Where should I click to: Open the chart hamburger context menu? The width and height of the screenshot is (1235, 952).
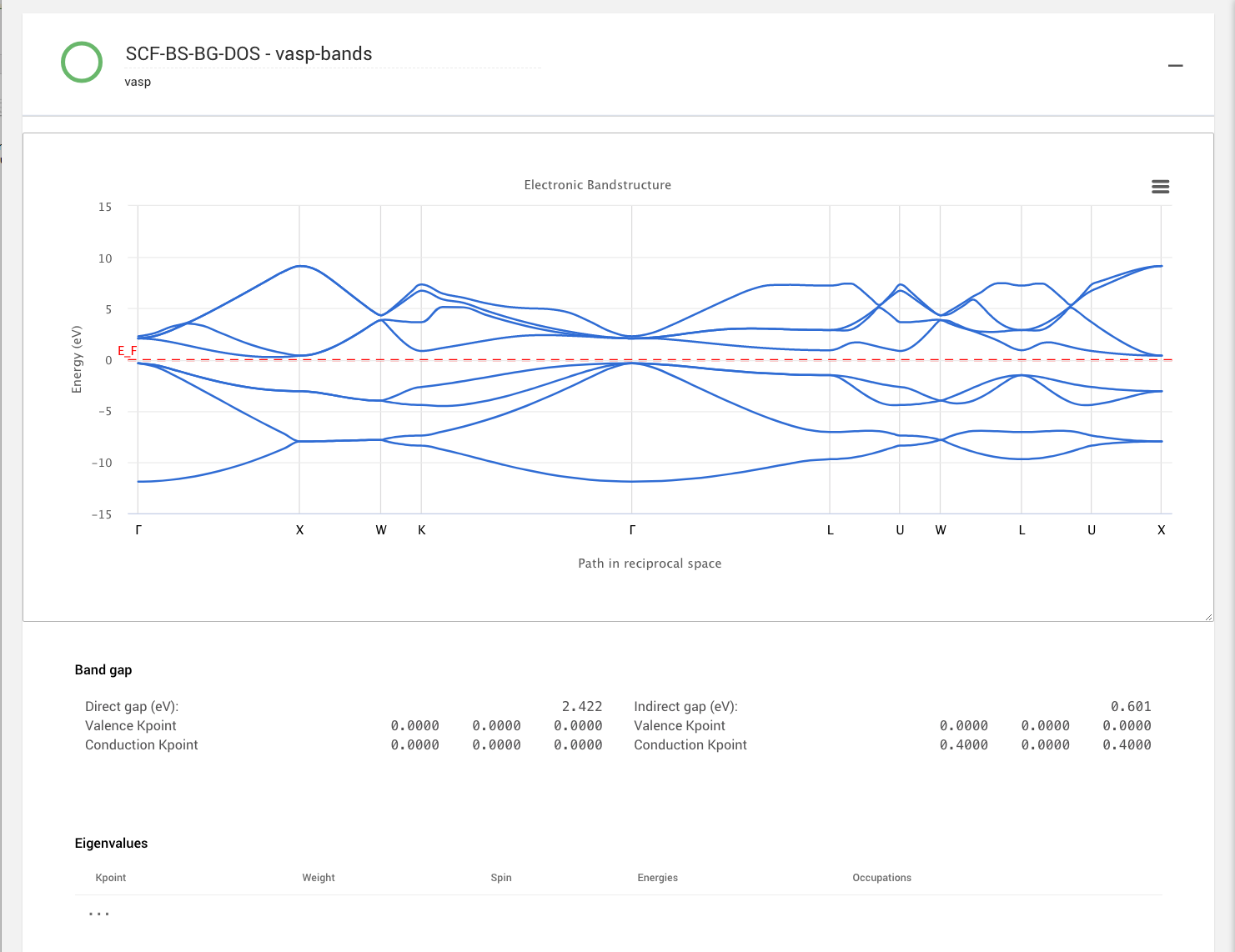click(1160, 187)
